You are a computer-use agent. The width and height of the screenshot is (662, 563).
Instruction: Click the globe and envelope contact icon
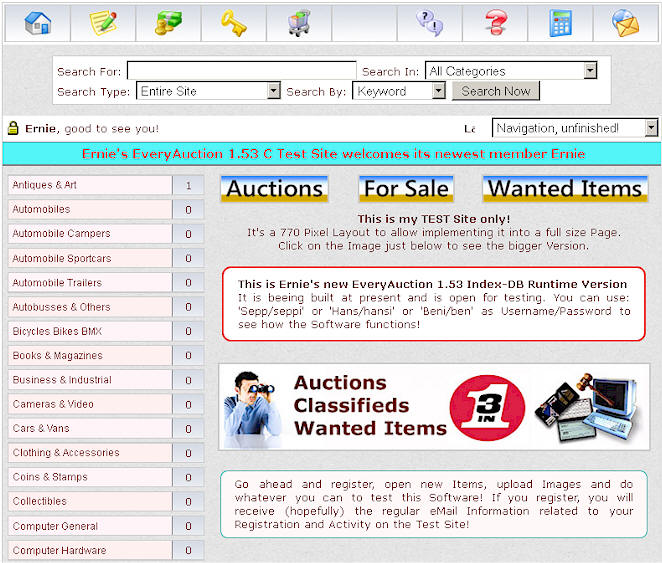click(x=626, y=23)
